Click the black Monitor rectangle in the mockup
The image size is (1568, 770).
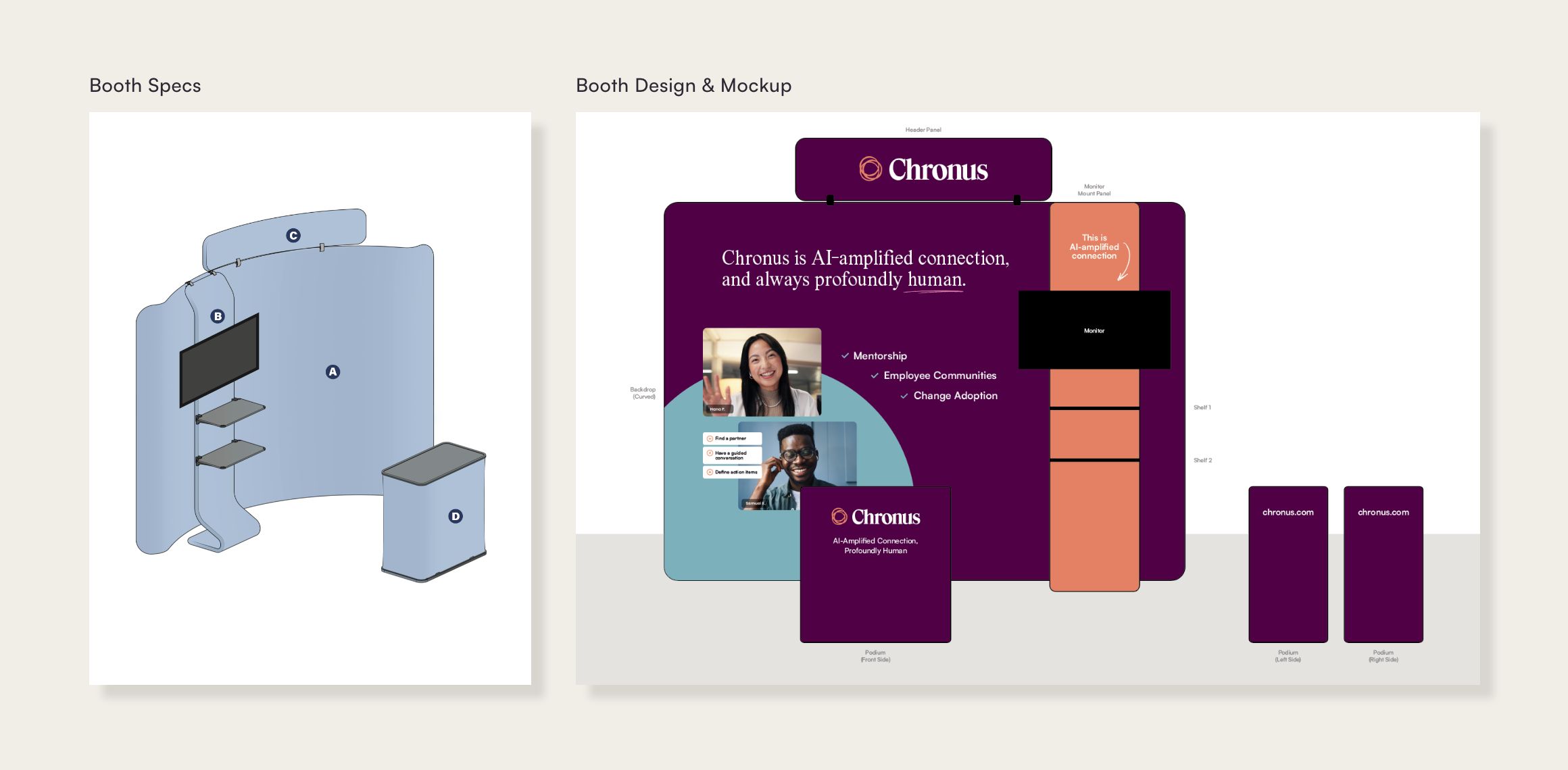coord(1094,330)
